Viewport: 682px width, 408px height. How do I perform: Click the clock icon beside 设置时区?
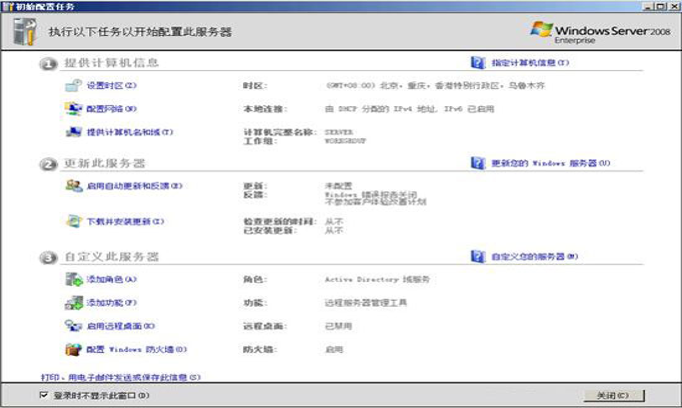[72, 87]
